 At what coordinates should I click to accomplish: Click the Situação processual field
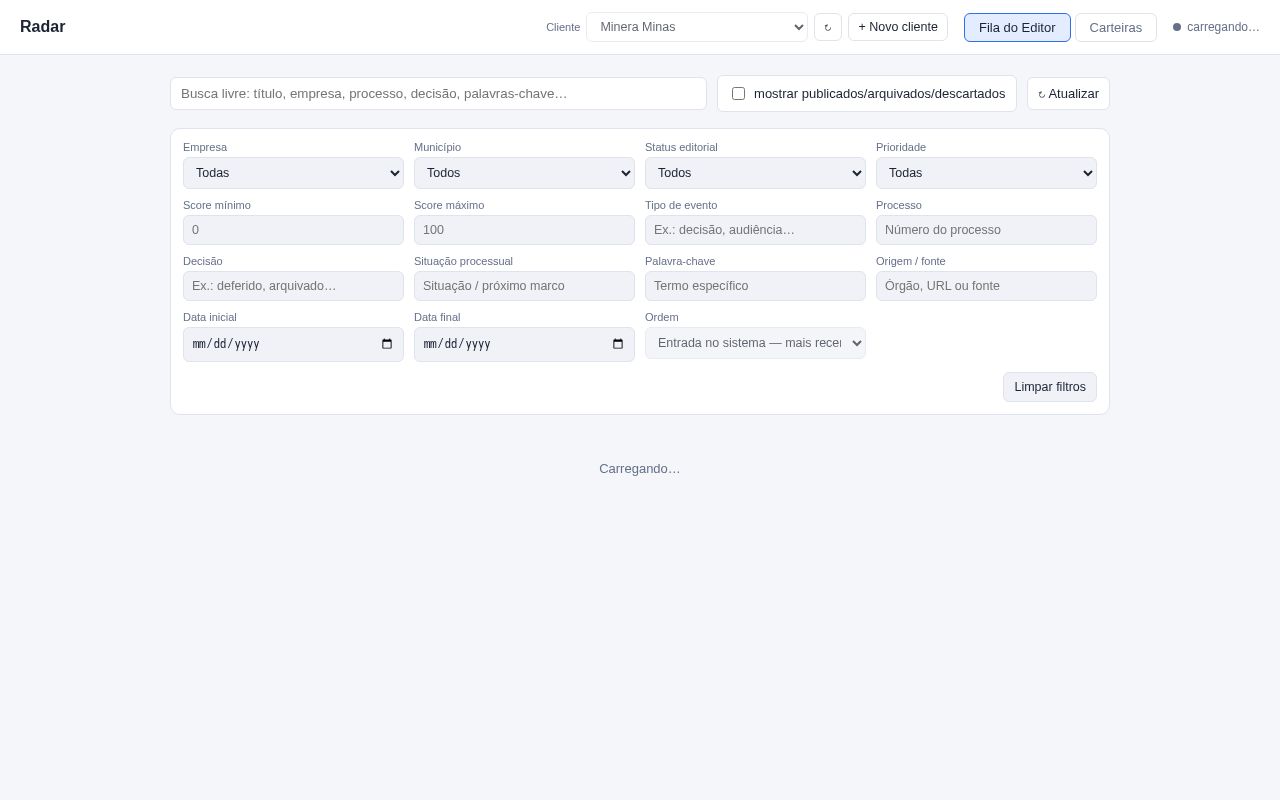pyautogui.click(x=524, y=286)
